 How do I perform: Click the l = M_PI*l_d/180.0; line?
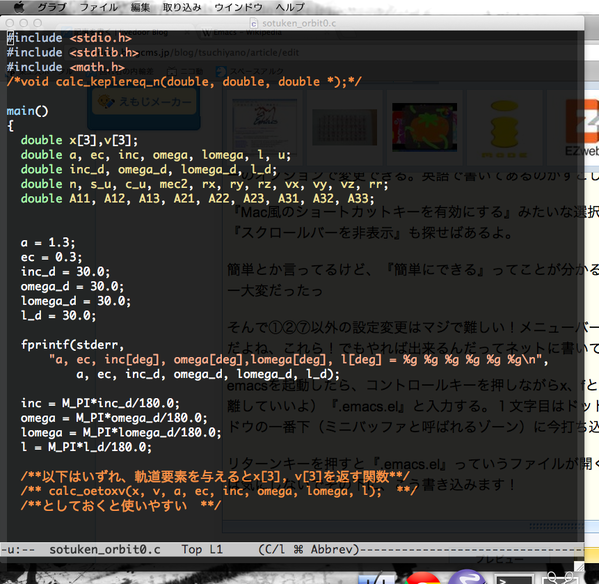point(86,446)
